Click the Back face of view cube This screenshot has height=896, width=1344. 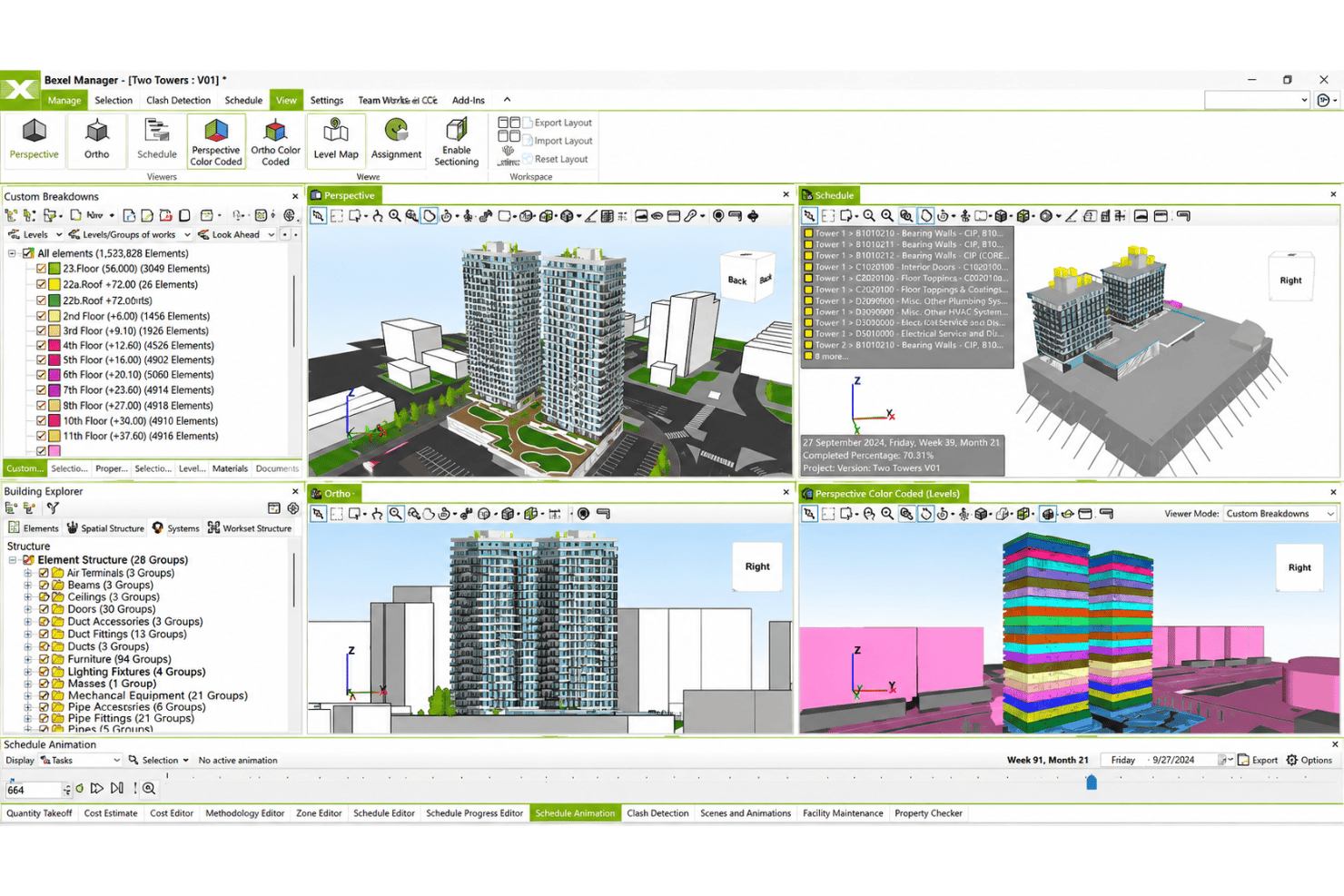737,281
